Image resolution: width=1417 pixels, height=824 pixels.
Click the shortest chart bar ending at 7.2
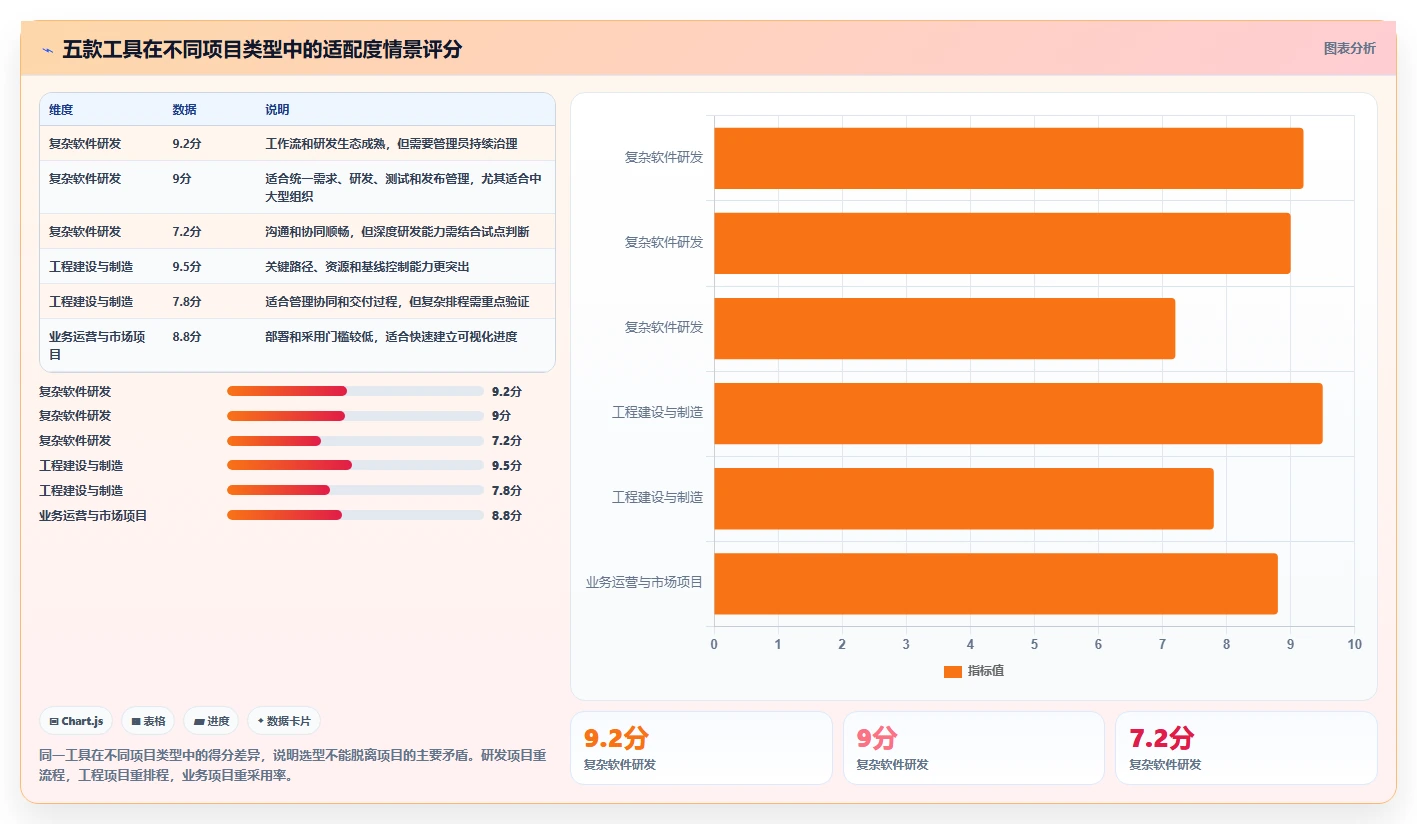(944, 328)
